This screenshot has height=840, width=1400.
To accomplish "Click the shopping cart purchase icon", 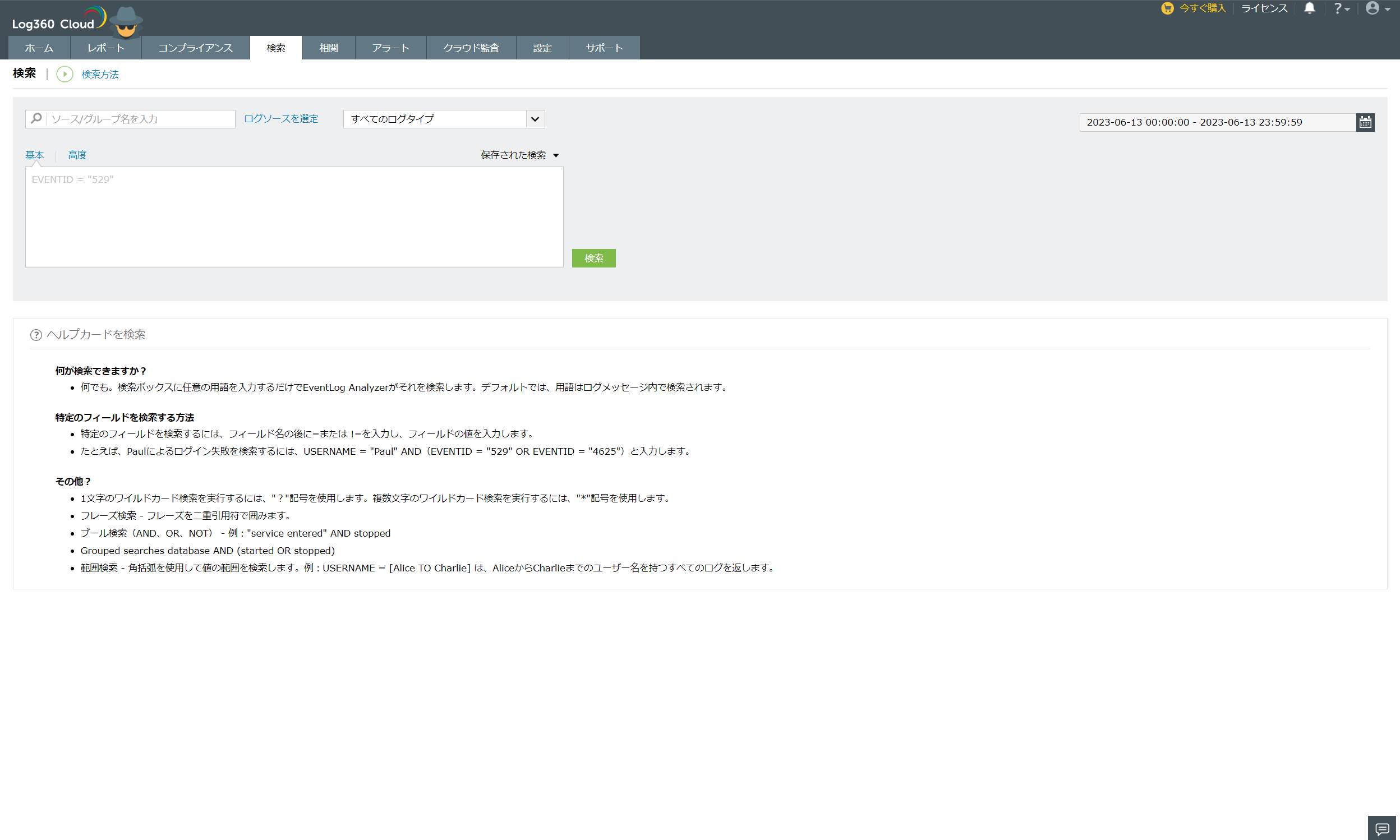I will pyautogui.click(x=1167, y=8).
